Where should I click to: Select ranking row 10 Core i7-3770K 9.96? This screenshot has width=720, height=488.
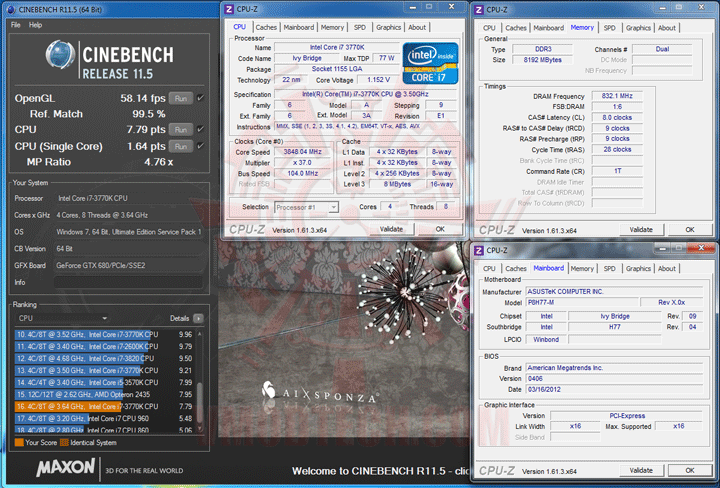pos(104,334)
